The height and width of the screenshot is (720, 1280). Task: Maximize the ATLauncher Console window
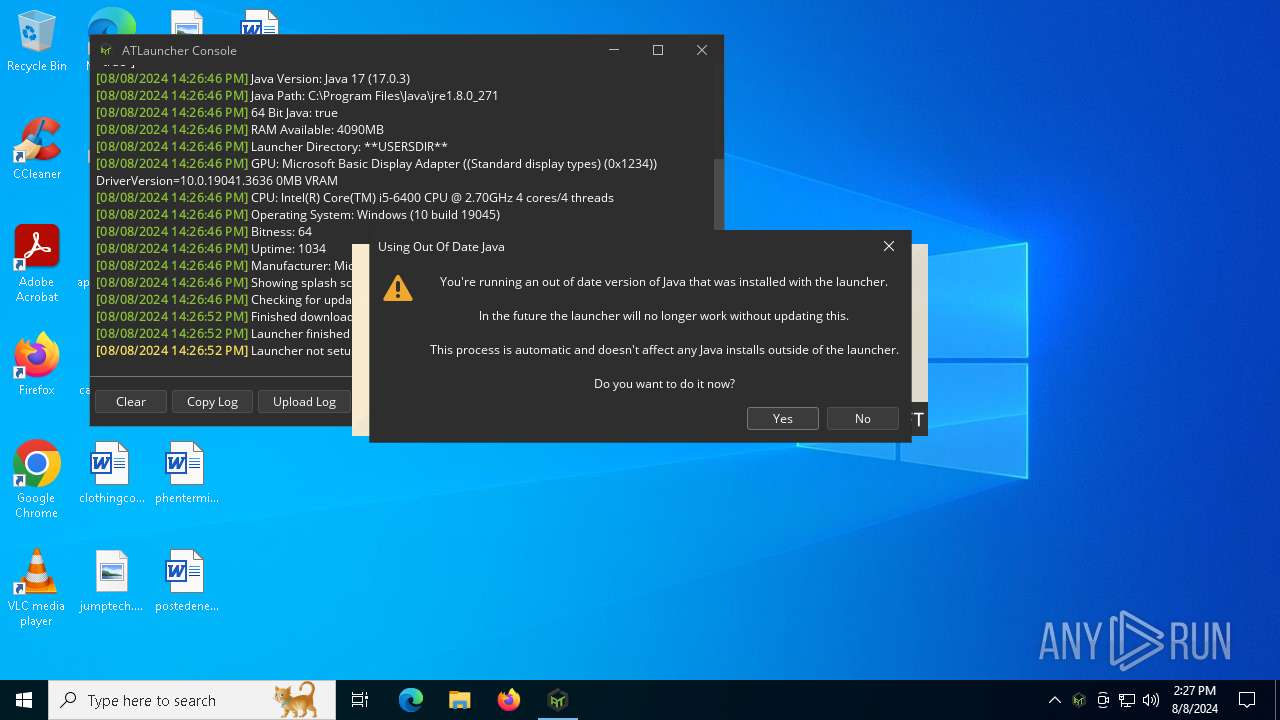click(658, 50)
